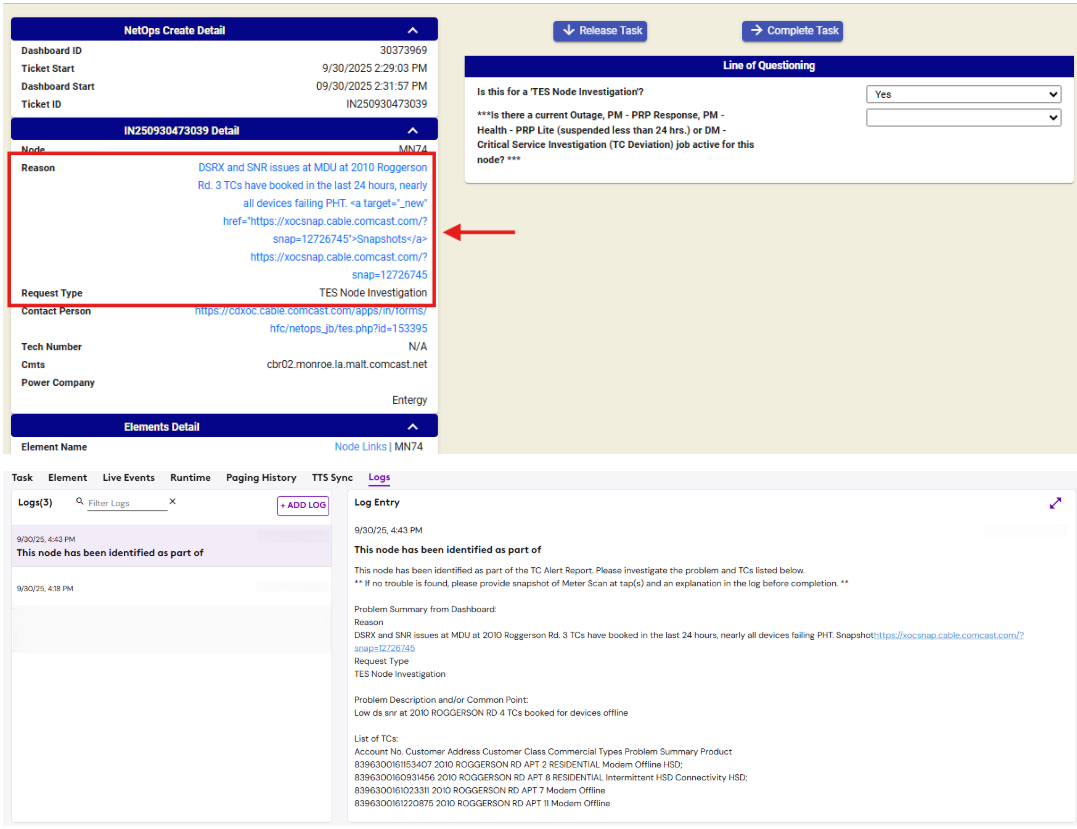Viewport: 1077px width, 829px height.
Task: Collapse the IN250930473039 Detail section
Action: [x=413, y=131]
